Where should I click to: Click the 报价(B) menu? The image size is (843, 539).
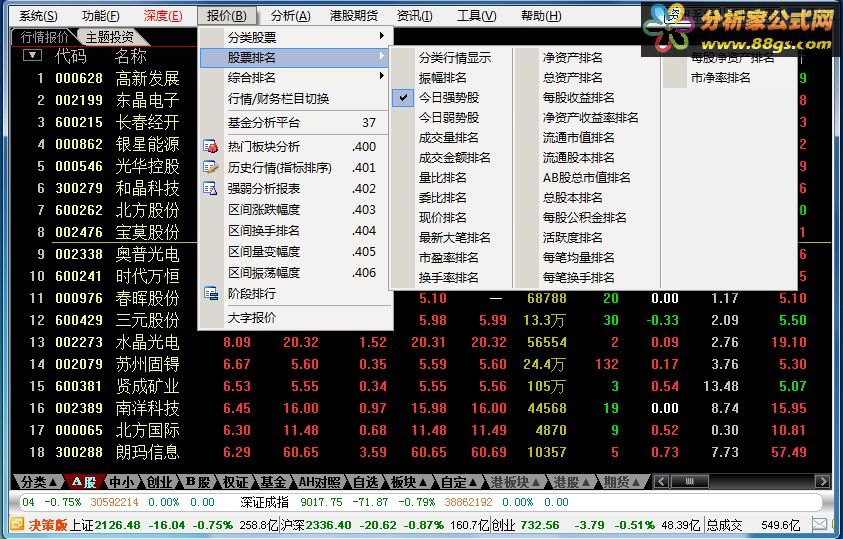pos(226,16)
